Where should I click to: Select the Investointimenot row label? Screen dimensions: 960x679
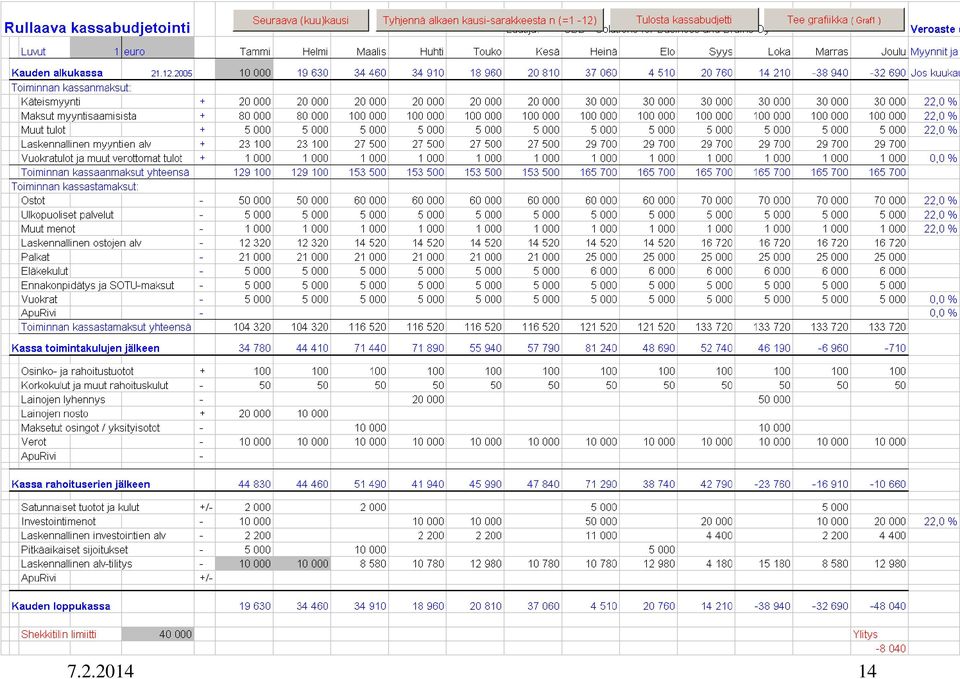click(x=58, y=521)
